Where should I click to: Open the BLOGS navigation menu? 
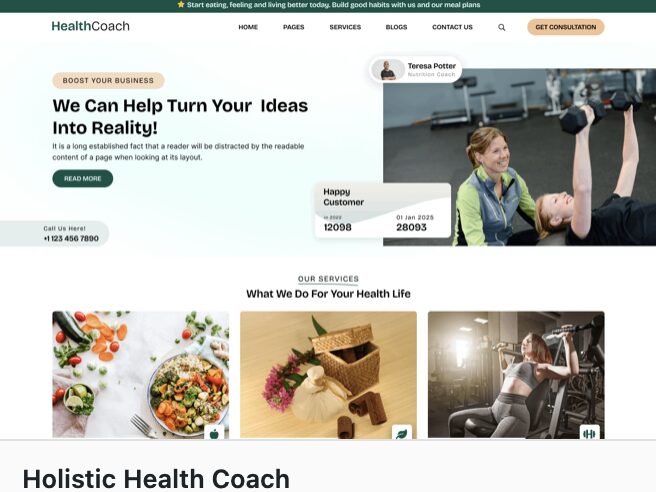(396, 27)
